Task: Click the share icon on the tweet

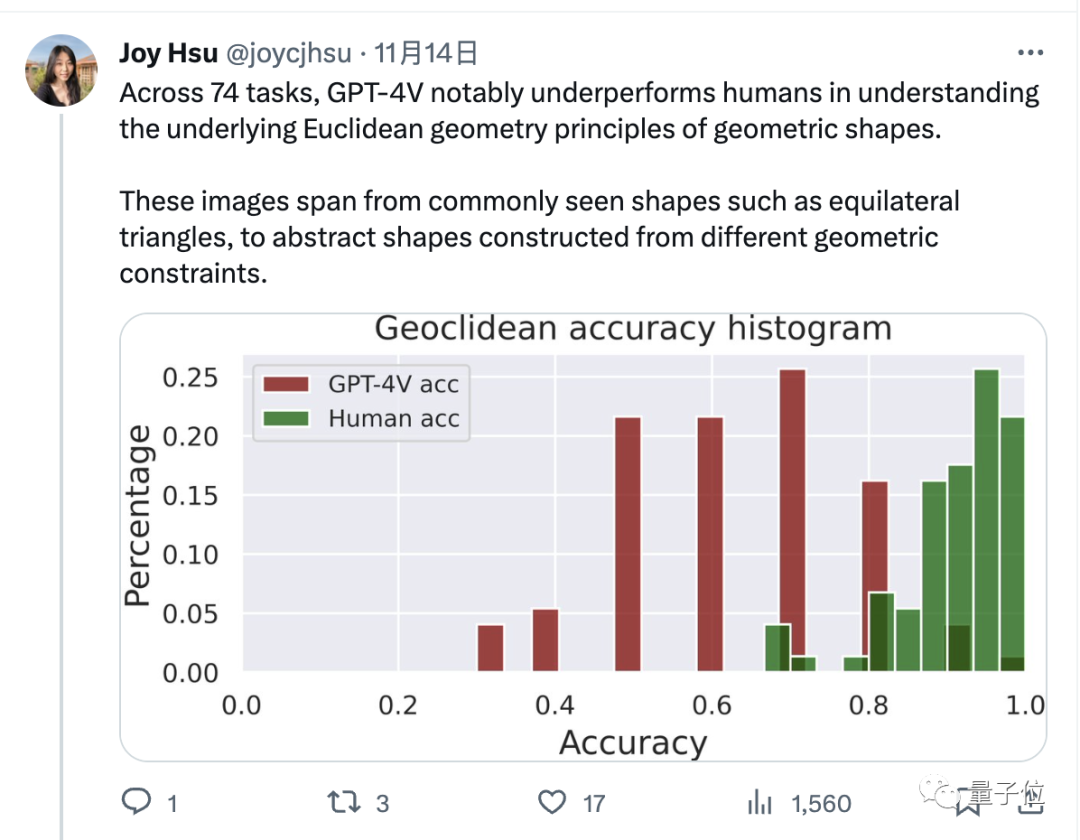Action: (x=1030, y=801)
